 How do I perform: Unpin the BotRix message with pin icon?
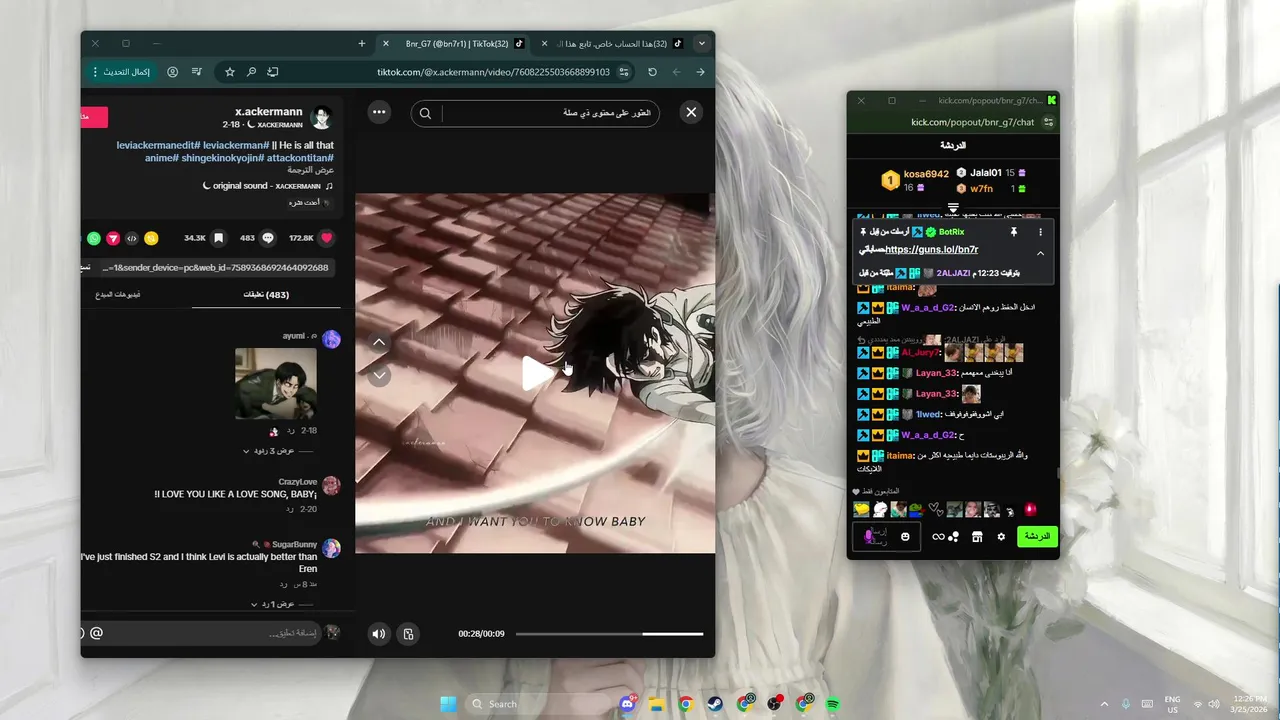coord(1013,232)
